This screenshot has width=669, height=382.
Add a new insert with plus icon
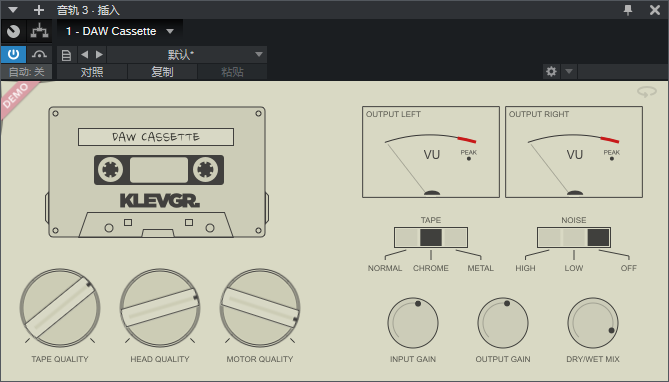coord(39,10)
